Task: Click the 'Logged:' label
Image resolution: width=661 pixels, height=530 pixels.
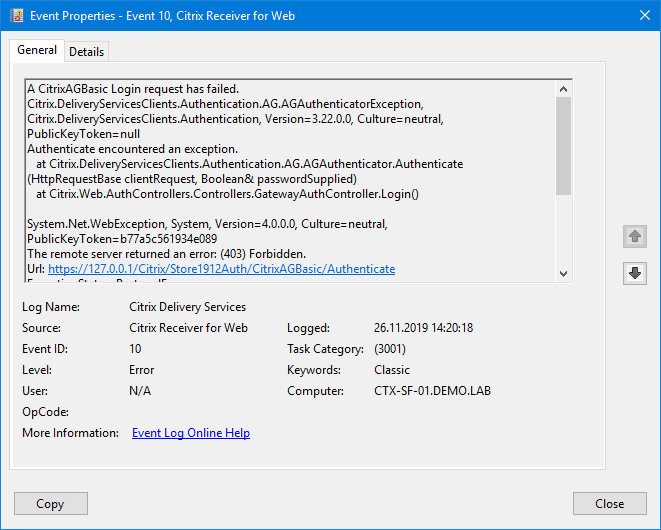Action: (309, 328)
